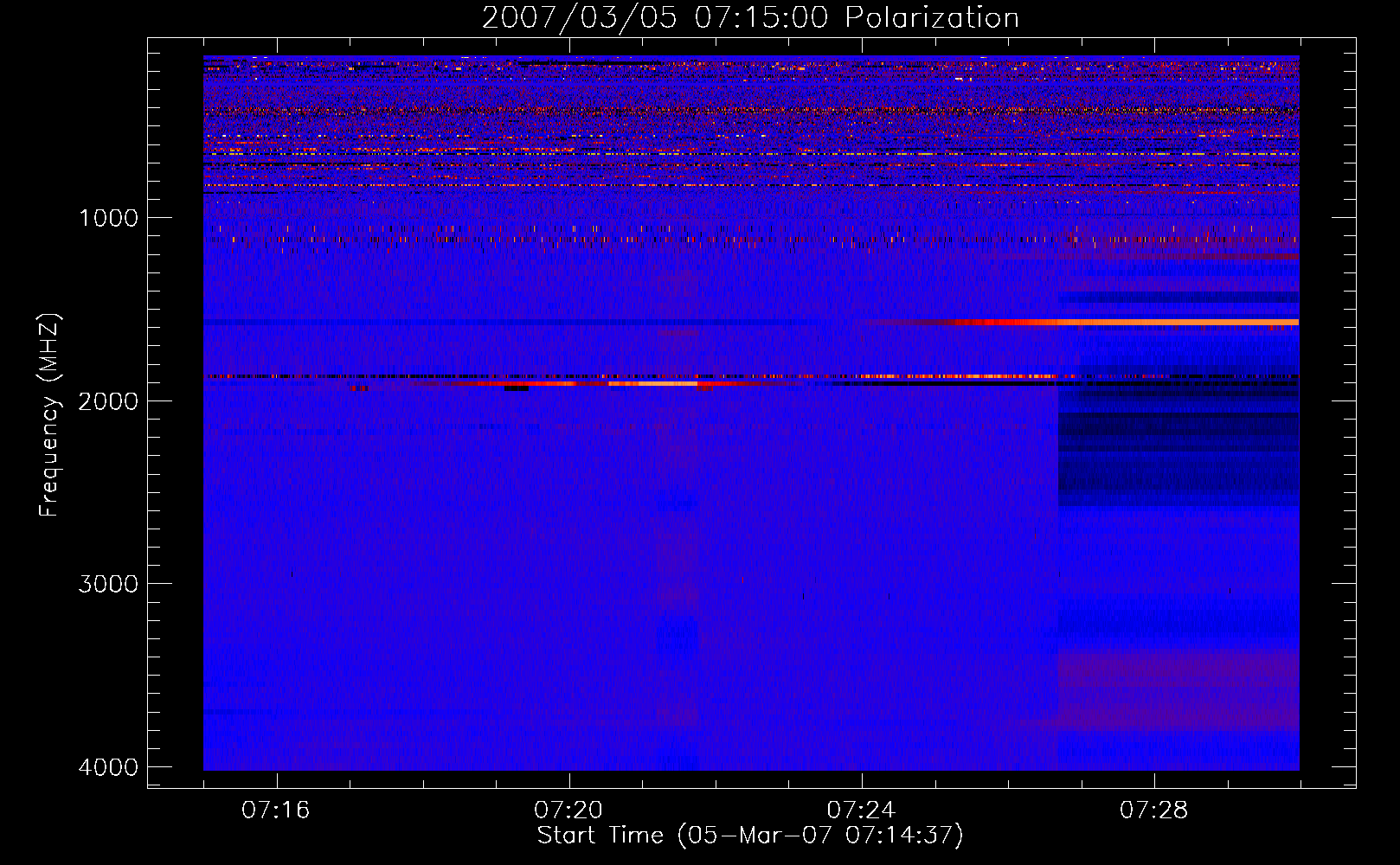Click the white-hot burst segment near 1900 MHz

[652, 383]
